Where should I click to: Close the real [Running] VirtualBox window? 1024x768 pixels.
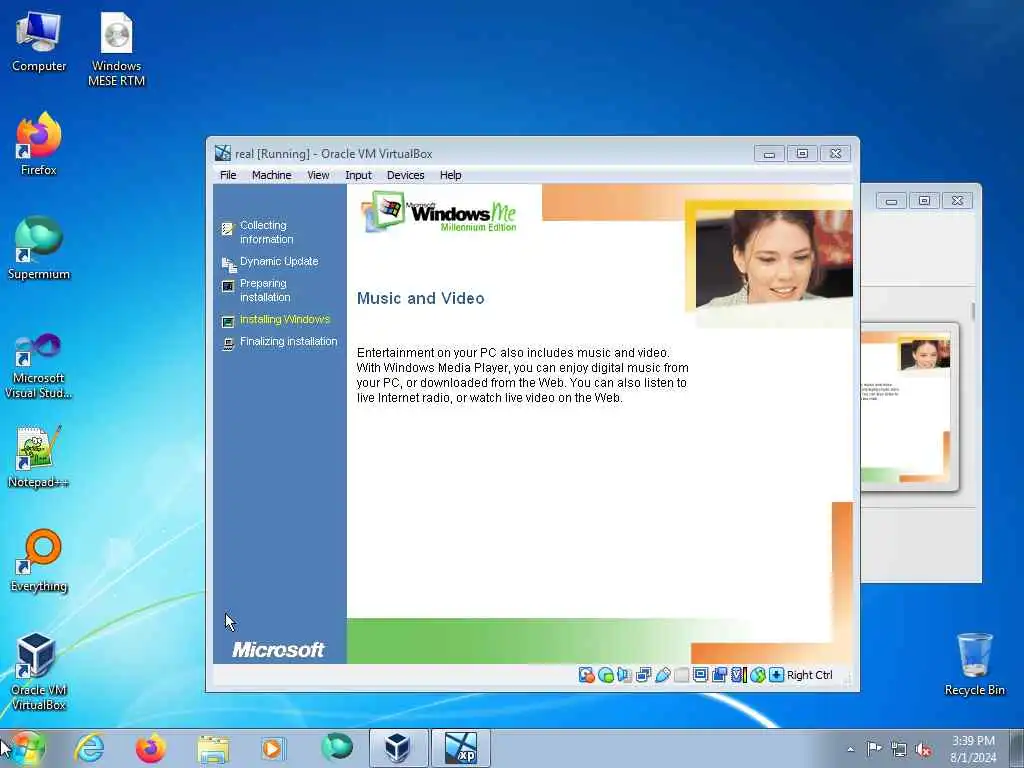[x=835, y=153]
